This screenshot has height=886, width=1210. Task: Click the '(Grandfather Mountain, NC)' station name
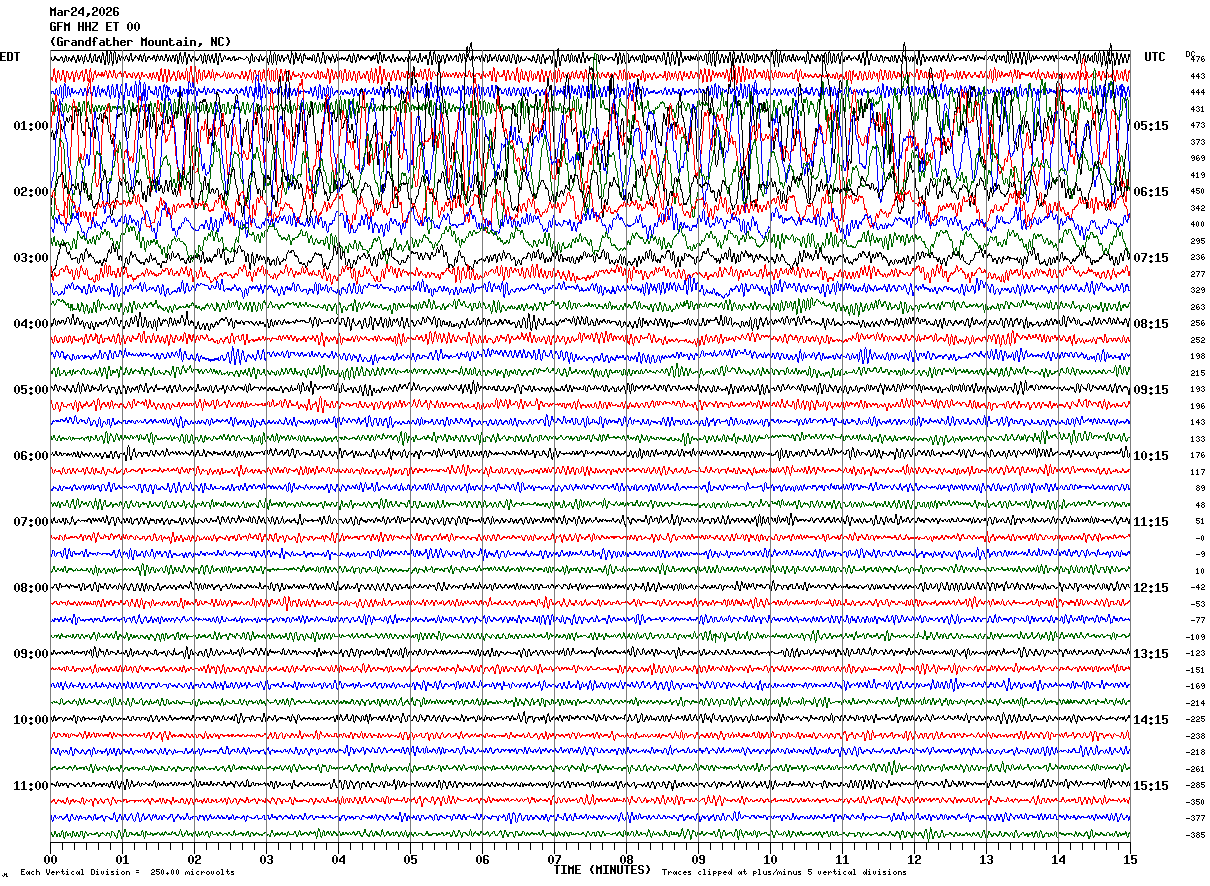[x=140, y=42]
